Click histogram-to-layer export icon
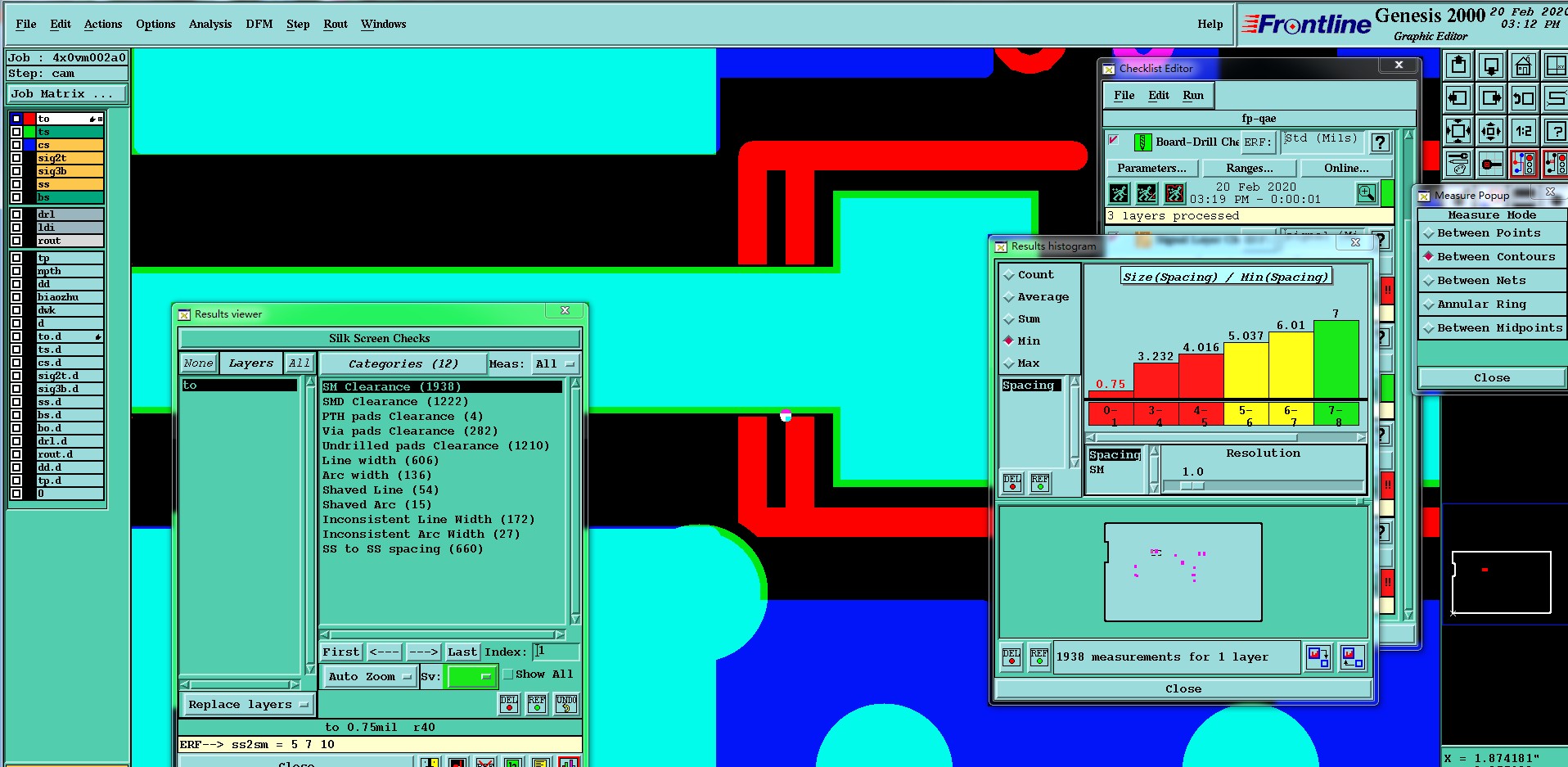Image resolution: width=1568 pixels, height=767 pixels. pos(1318,657)
